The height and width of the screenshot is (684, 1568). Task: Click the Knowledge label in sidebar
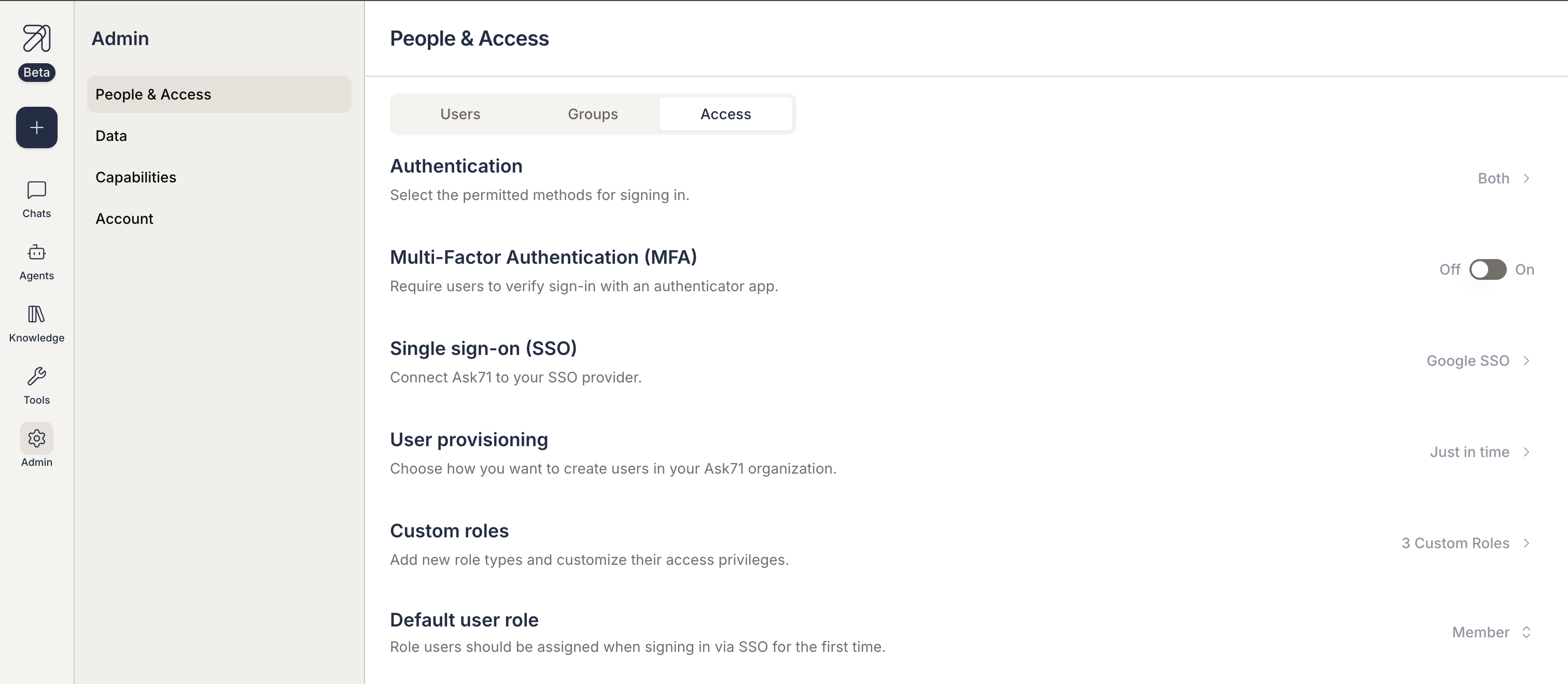(x=36, y=338)
